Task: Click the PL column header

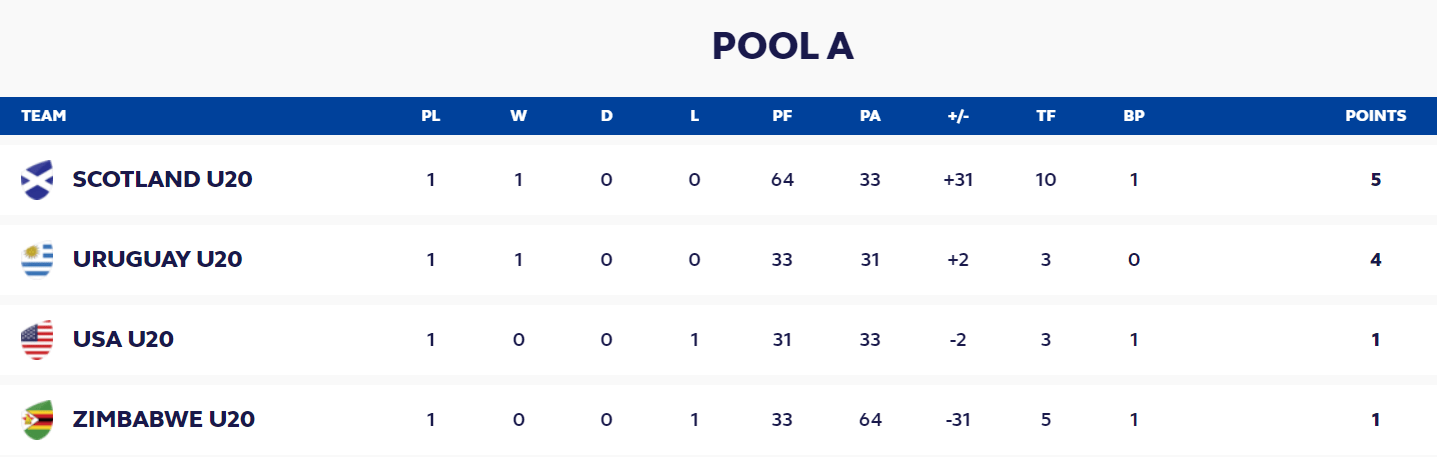Action: [x=430, y=116]
